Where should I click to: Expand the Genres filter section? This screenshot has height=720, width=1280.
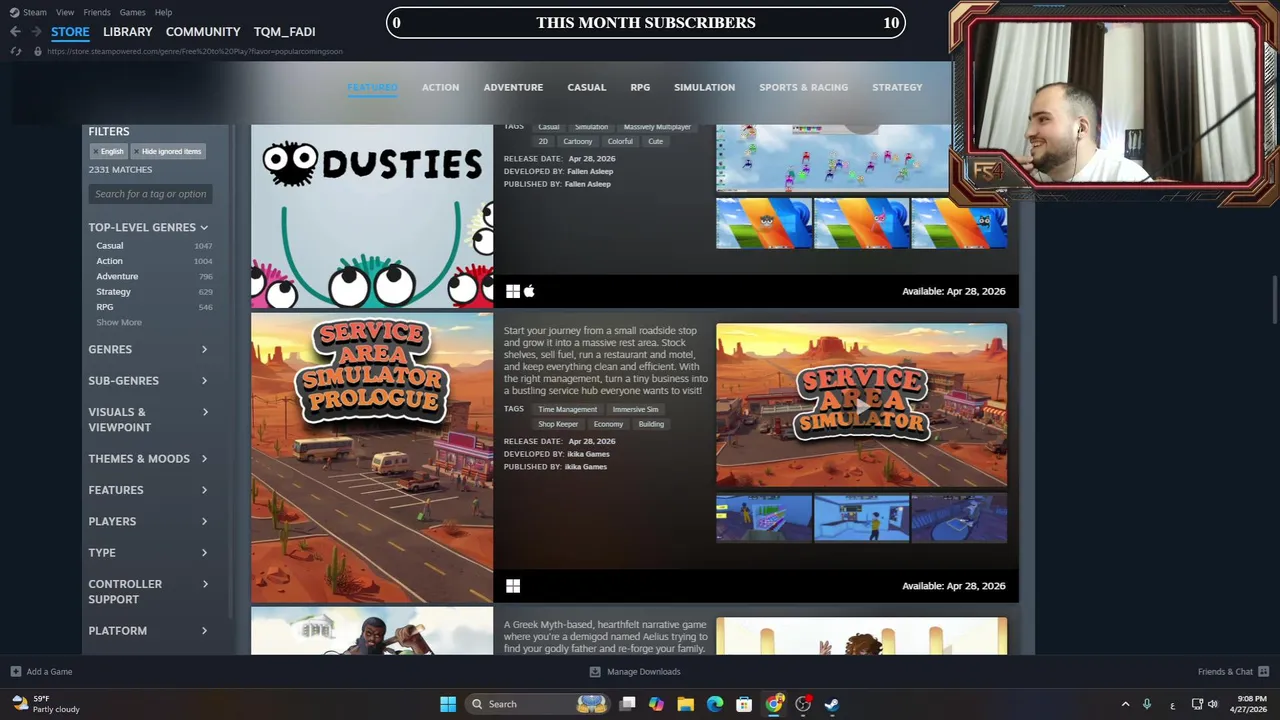pos(148,349)
